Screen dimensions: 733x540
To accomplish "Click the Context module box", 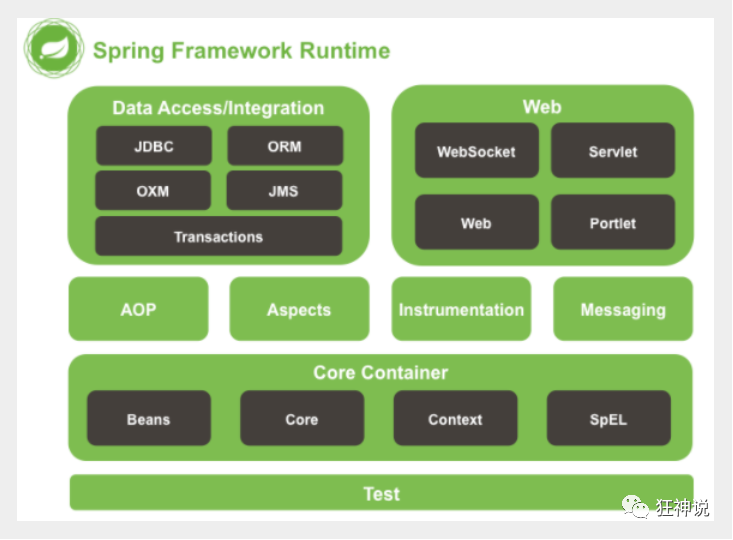I will (x=455, y=418).
